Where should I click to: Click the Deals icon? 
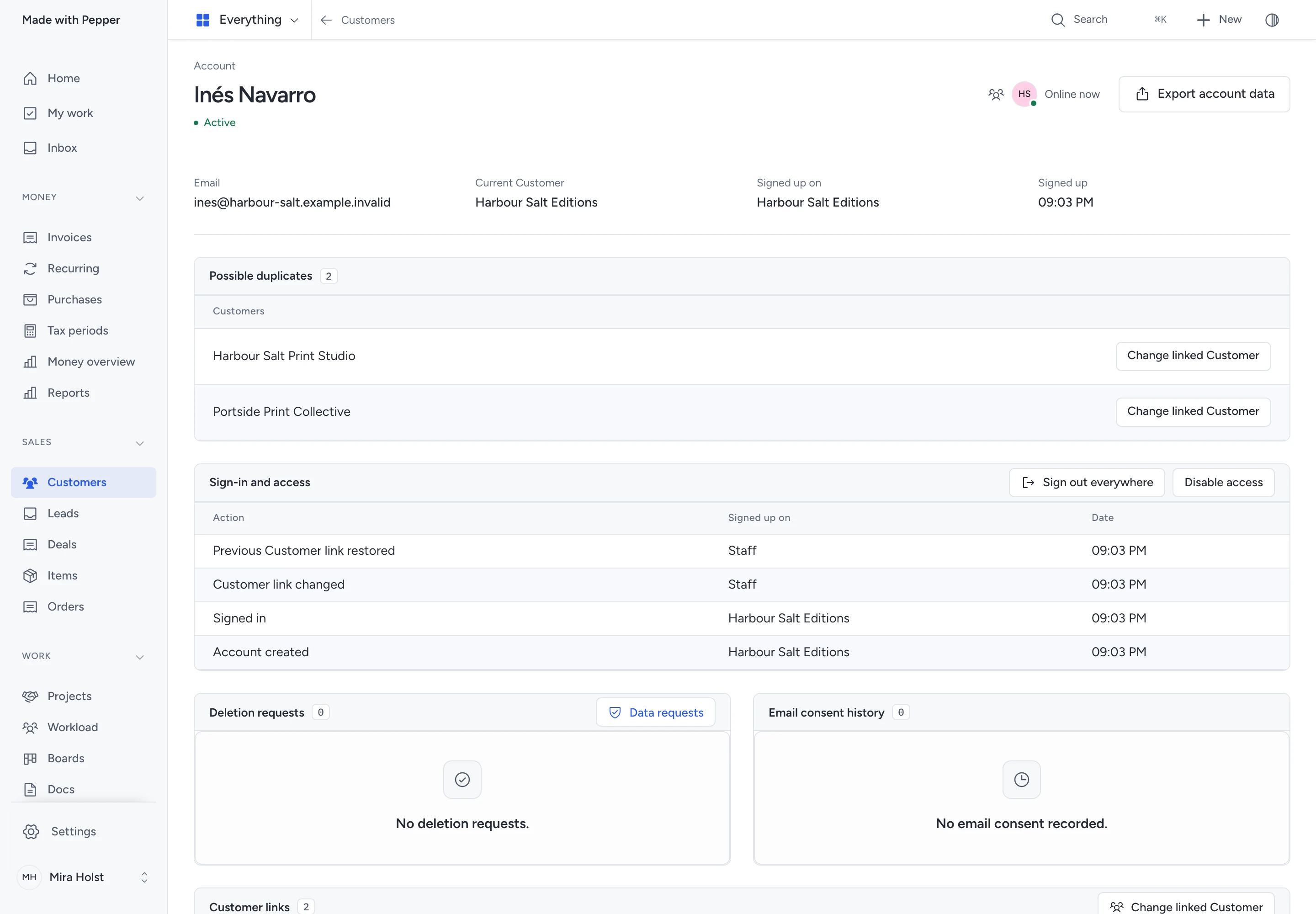(x=30, y=545)
